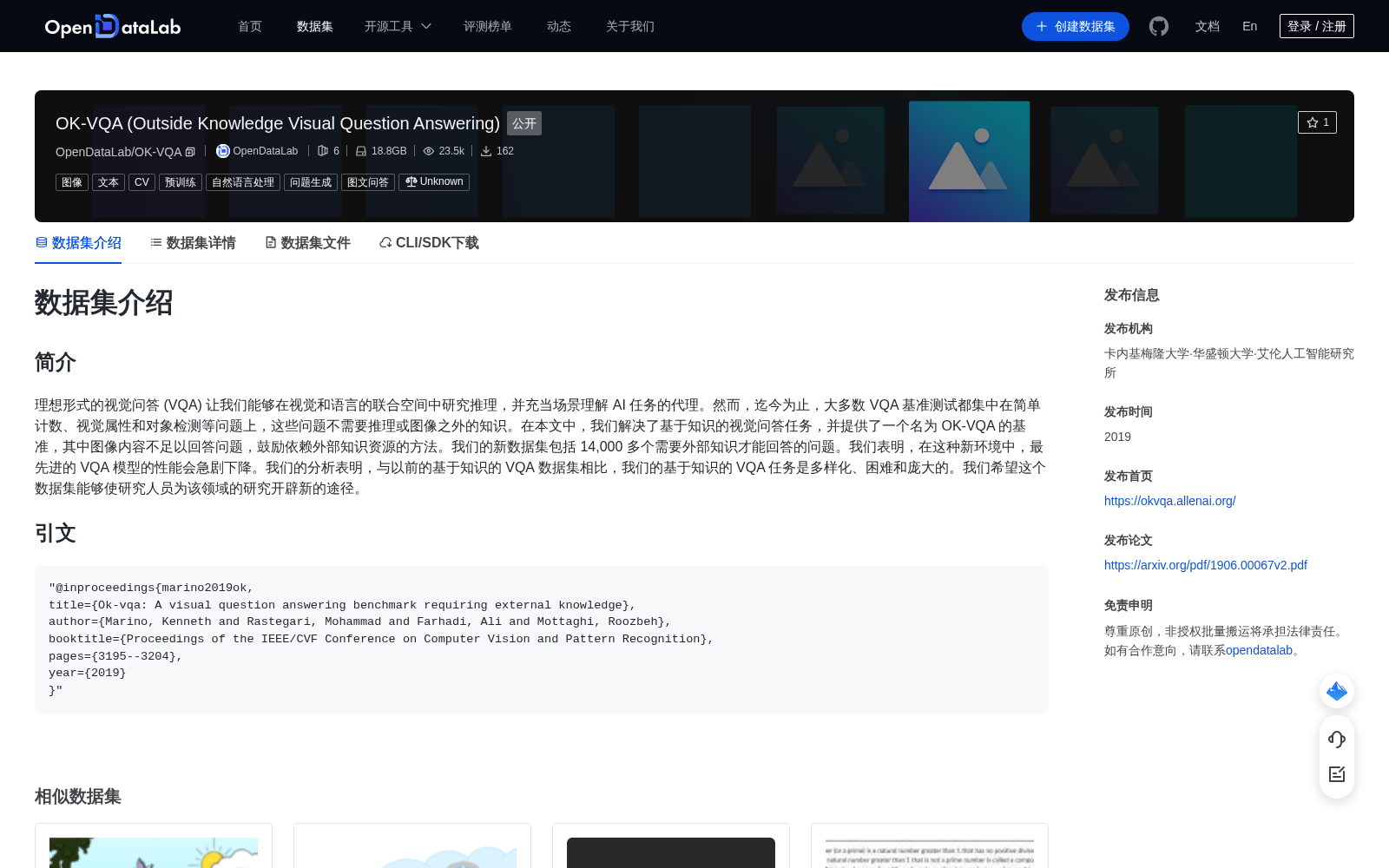
Task: Click the 预训练 tag
Action: coord(181,182)
